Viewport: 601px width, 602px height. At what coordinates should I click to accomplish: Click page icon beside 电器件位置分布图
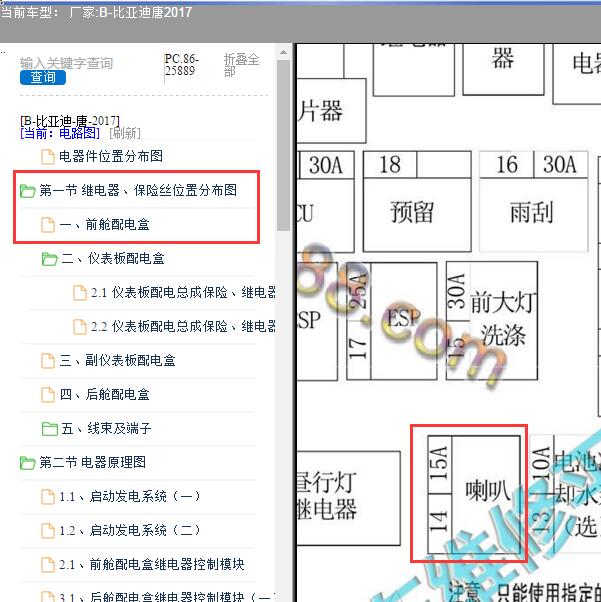pyautogui.click(x=48, y=157)
